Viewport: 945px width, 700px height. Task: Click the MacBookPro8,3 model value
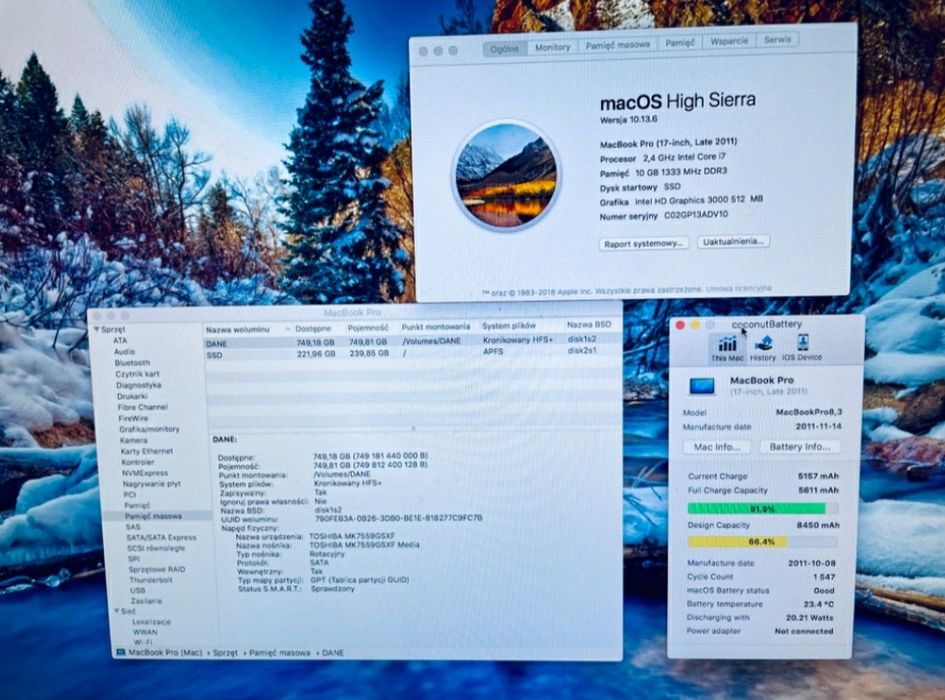pos(809,412)
